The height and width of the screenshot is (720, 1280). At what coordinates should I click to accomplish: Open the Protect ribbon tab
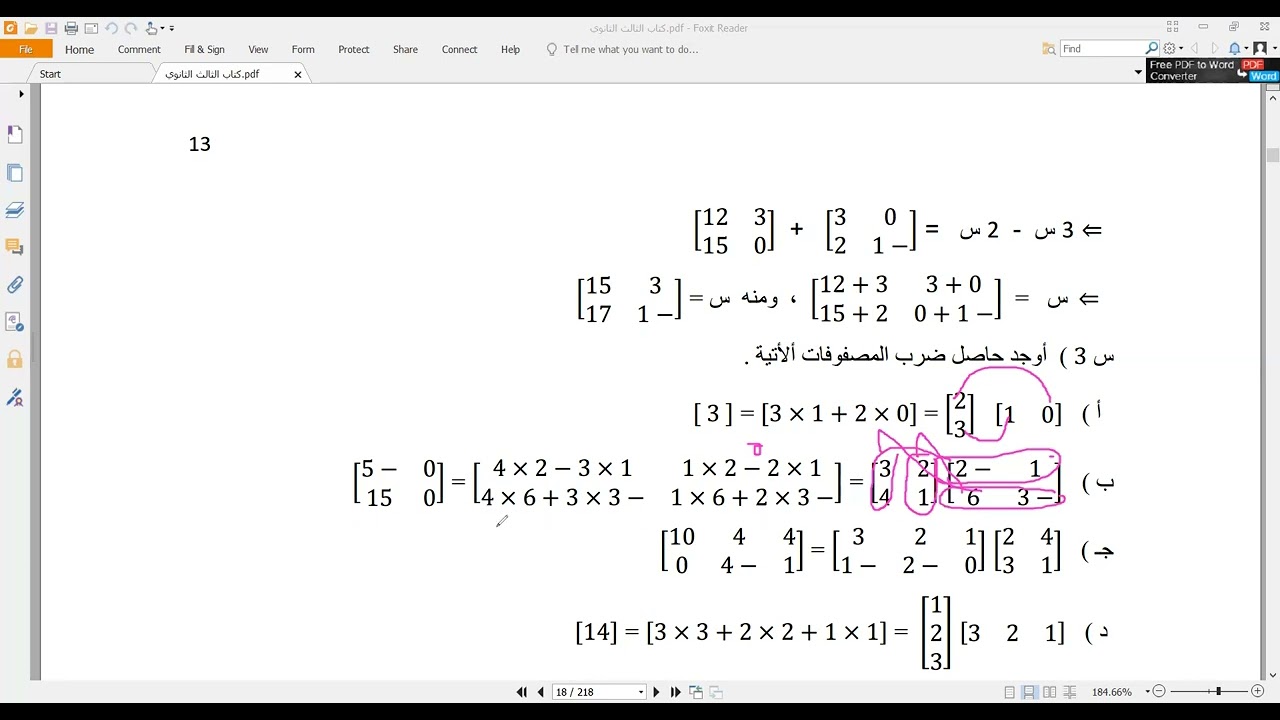pos(354,49)
